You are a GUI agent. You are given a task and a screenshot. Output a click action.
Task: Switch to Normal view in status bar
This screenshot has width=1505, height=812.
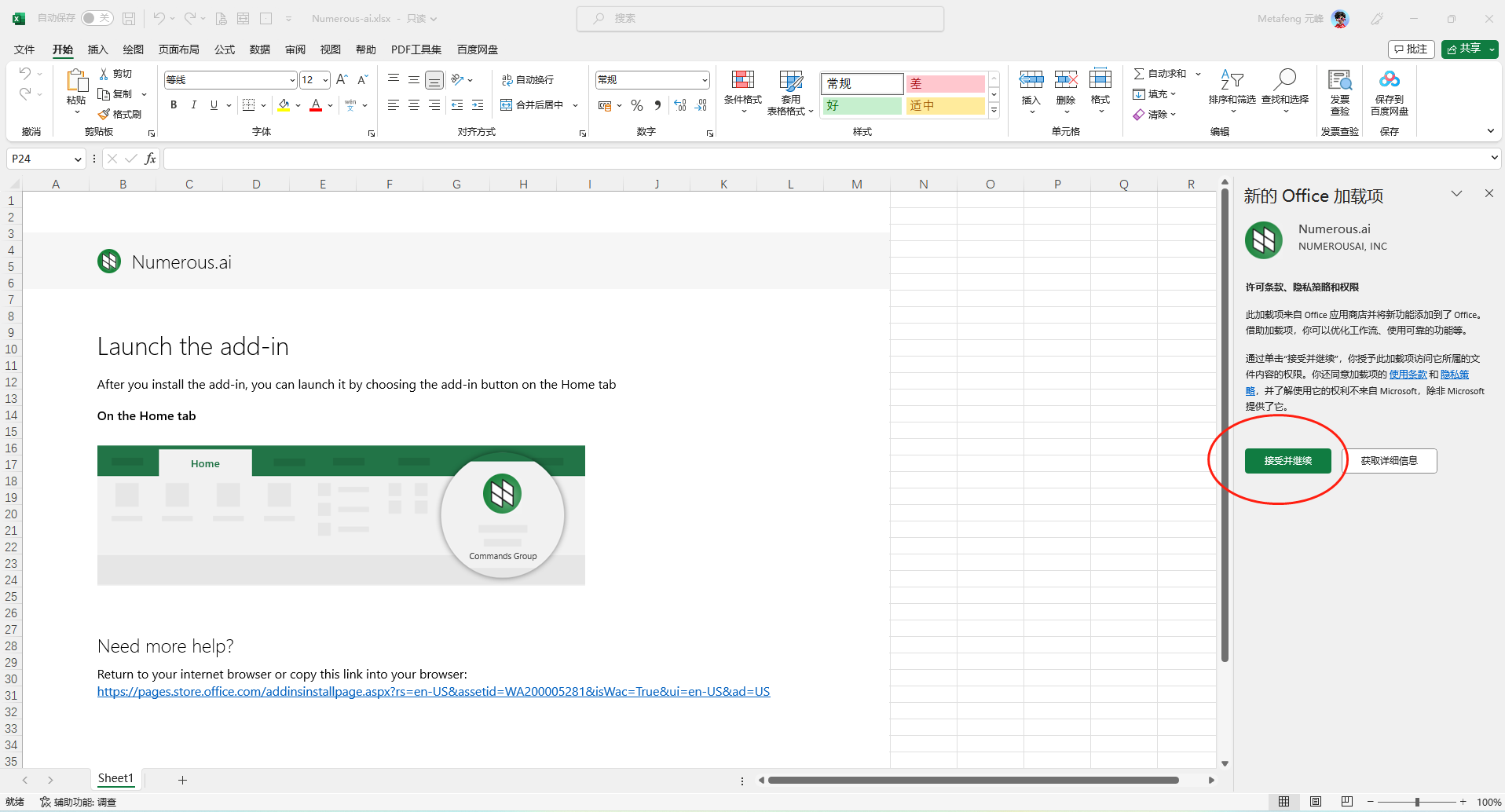(x=1283, y=802)
